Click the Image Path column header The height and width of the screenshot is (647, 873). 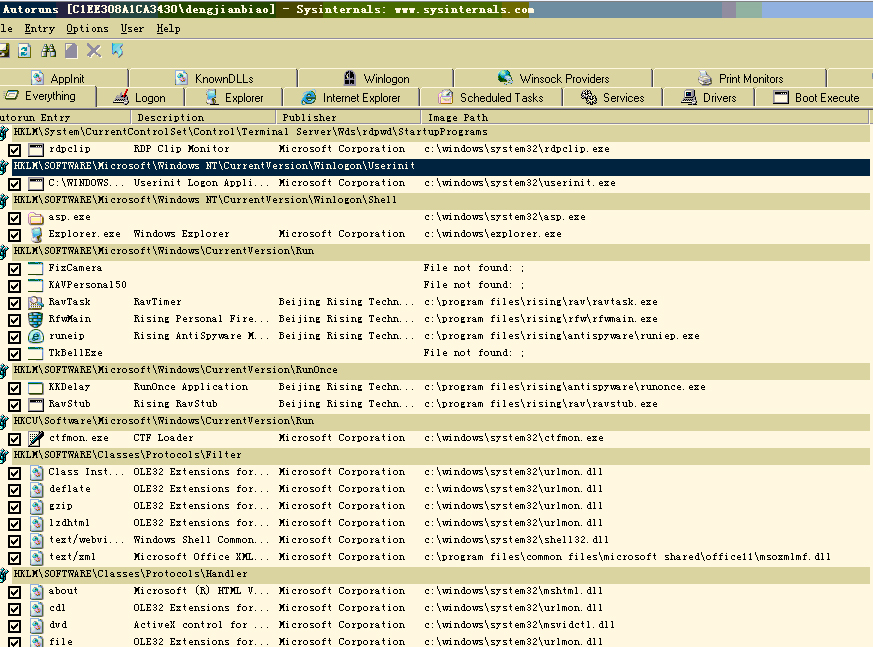click(457, 117)
